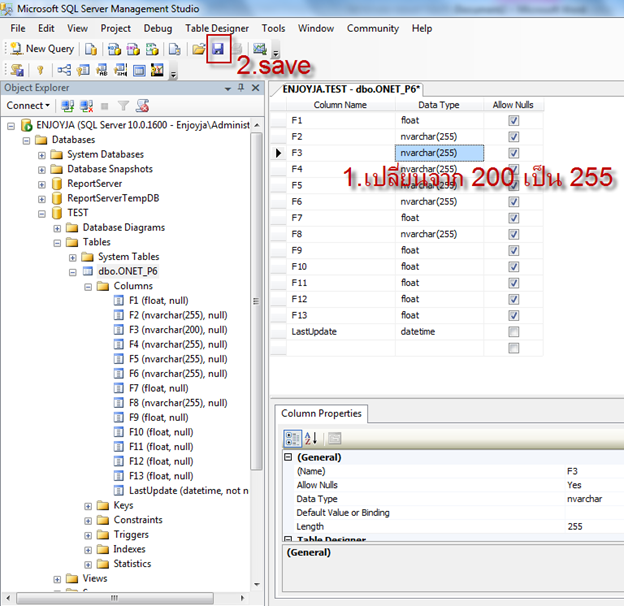Image resolution: width=624 pixels, height=606 pixels.
Task: Uncheck Allow Nulls for column F13
Action: 514,316
